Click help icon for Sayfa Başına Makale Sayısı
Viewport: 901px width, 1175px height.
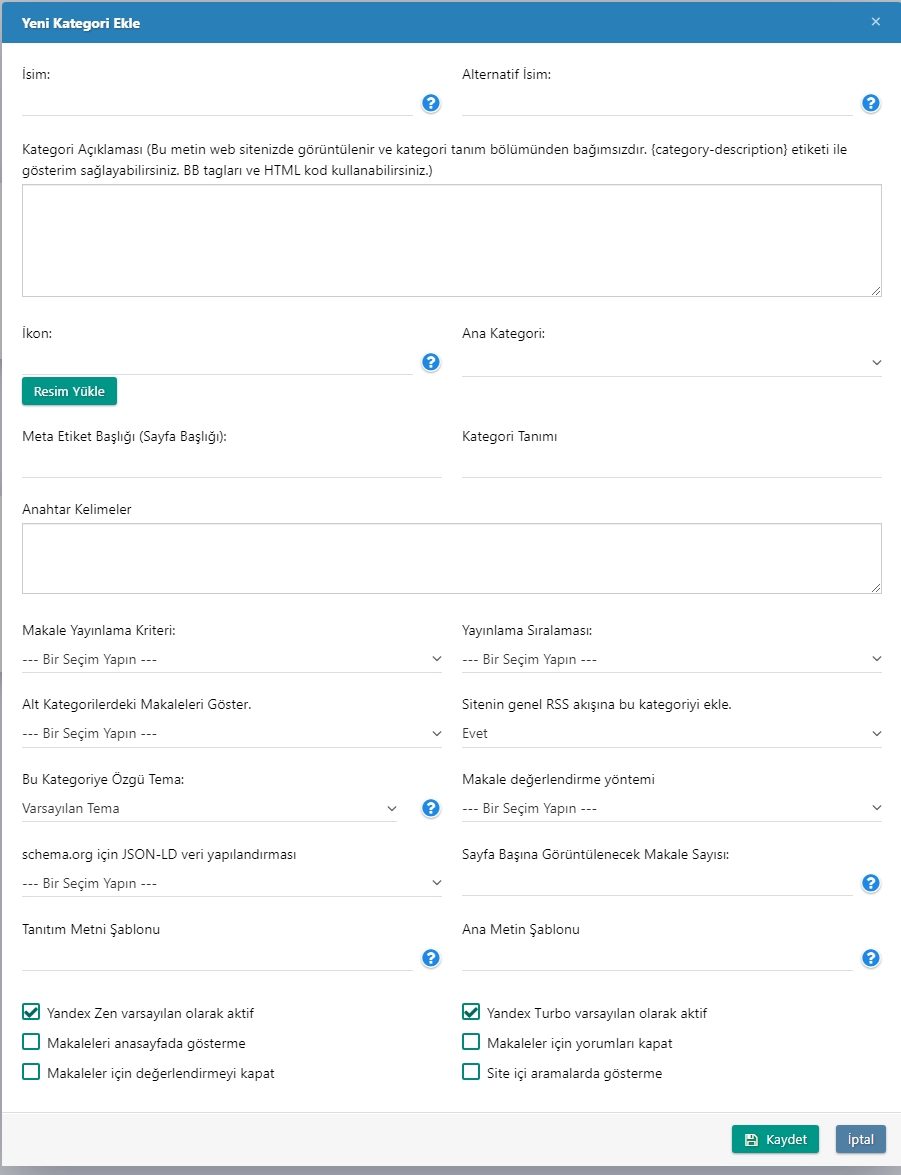pyautogui.click(x=870, y=883)
